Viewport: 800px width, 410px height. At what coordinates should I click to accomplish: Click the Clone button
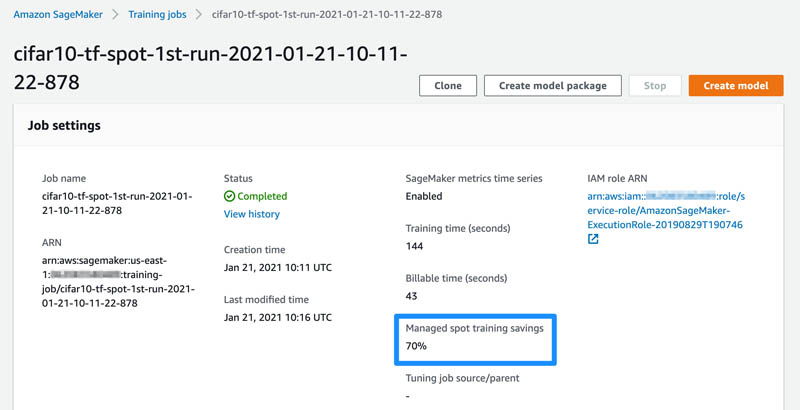point(448,86)
